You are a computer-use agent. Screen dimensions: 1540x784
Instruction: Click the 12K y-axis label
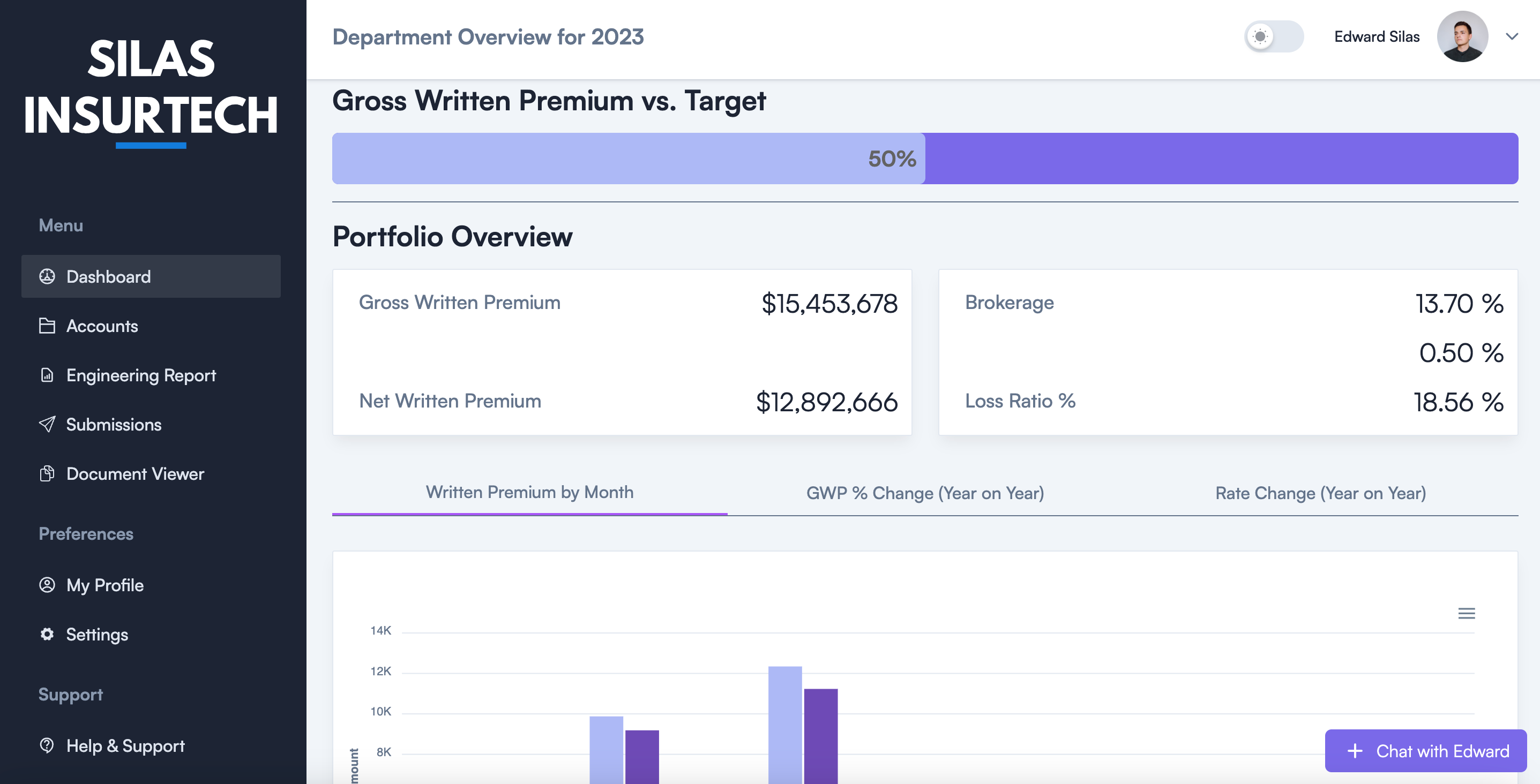point(381,671)
